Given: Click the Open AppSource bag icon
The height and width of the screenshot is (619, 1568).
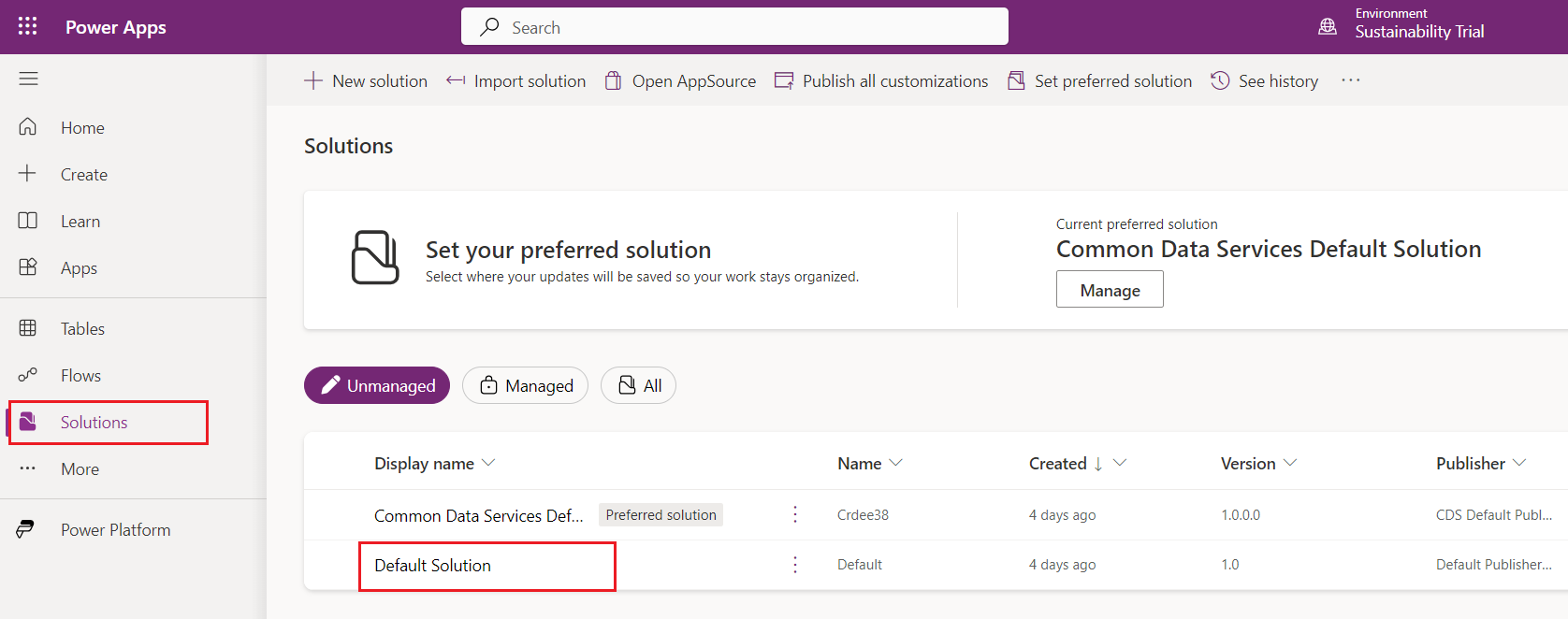Looking at the screenshot, I should click(x=613, y=80).
